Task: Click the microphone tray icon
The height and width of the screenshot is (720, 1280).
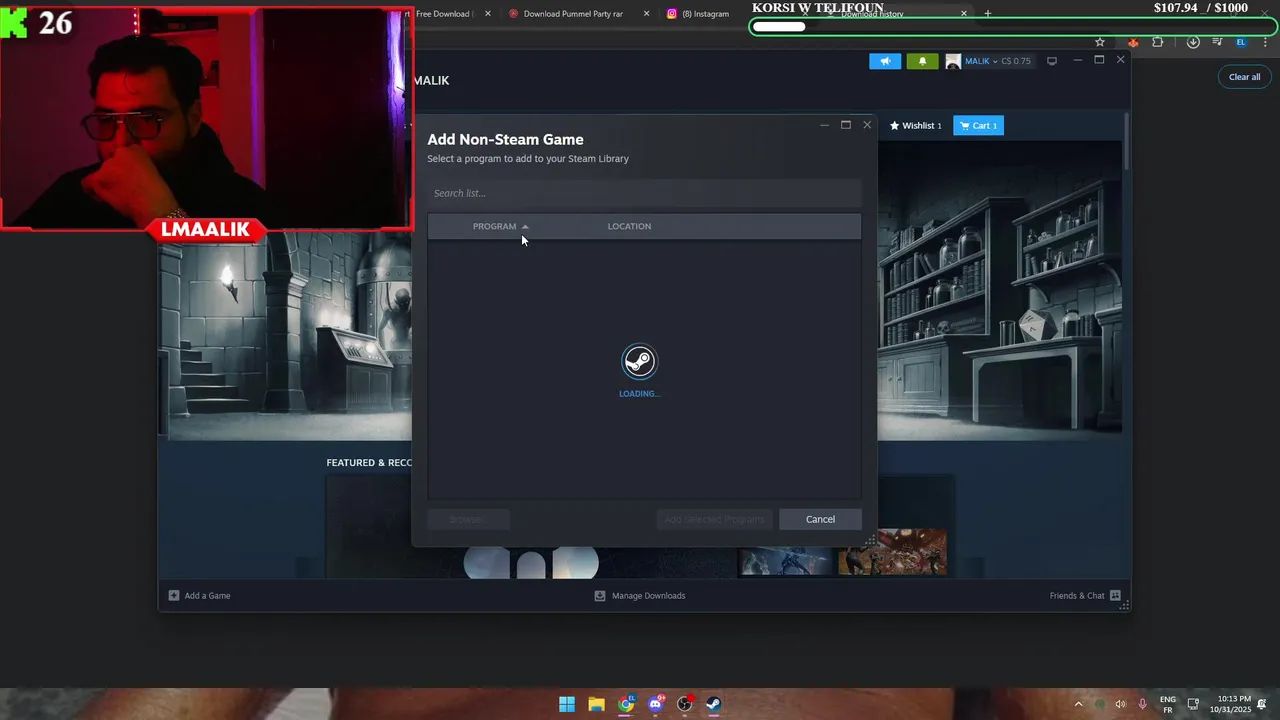Action: point(1142,704)
